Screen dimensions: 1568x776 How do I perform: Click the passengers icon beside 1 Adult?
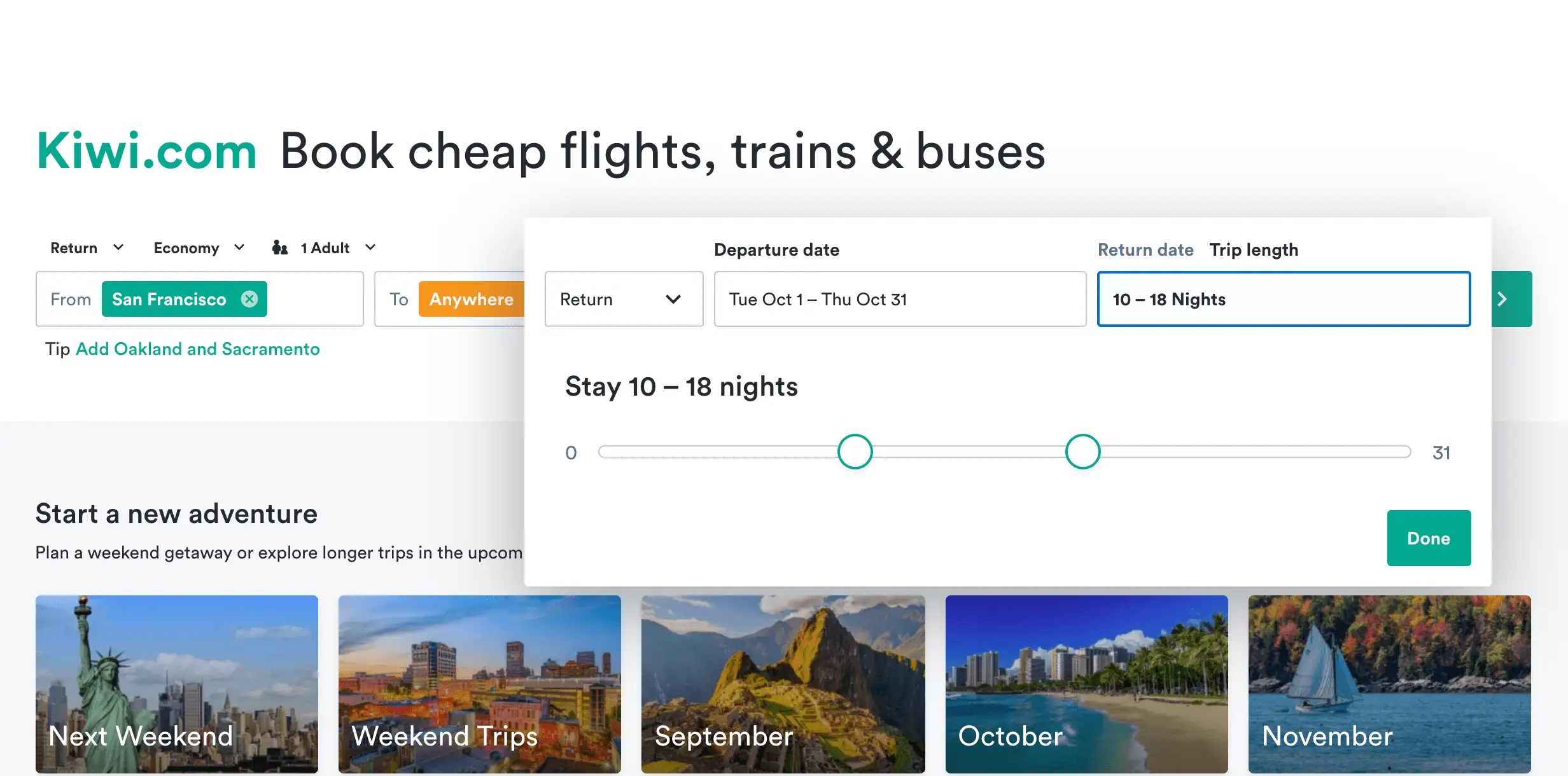(279, 247)
